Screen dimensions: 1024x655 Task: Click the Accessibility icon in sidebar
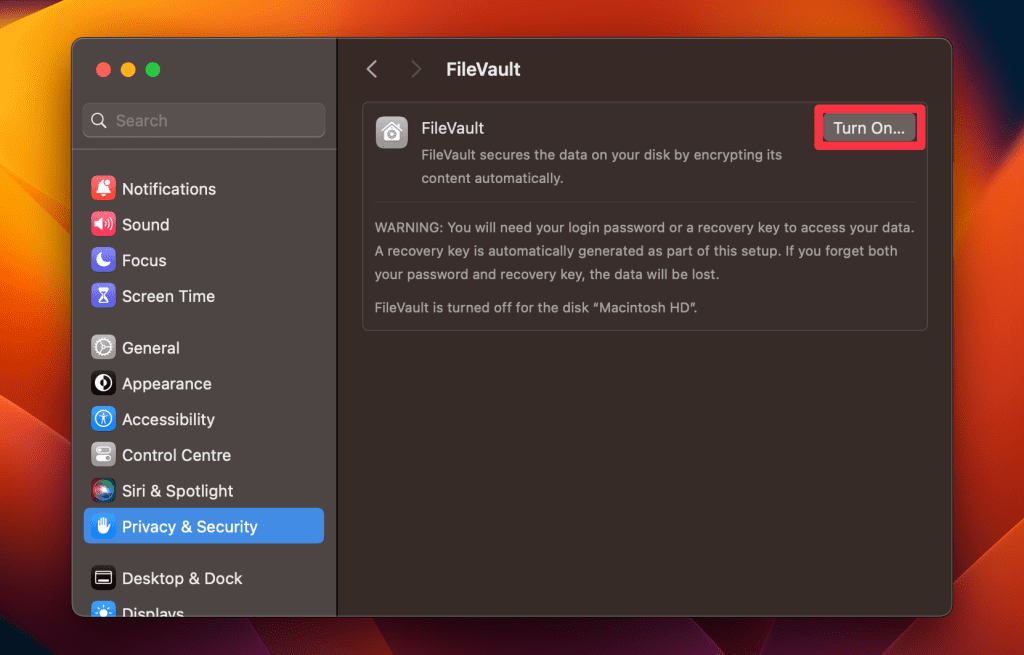[103, 419]
